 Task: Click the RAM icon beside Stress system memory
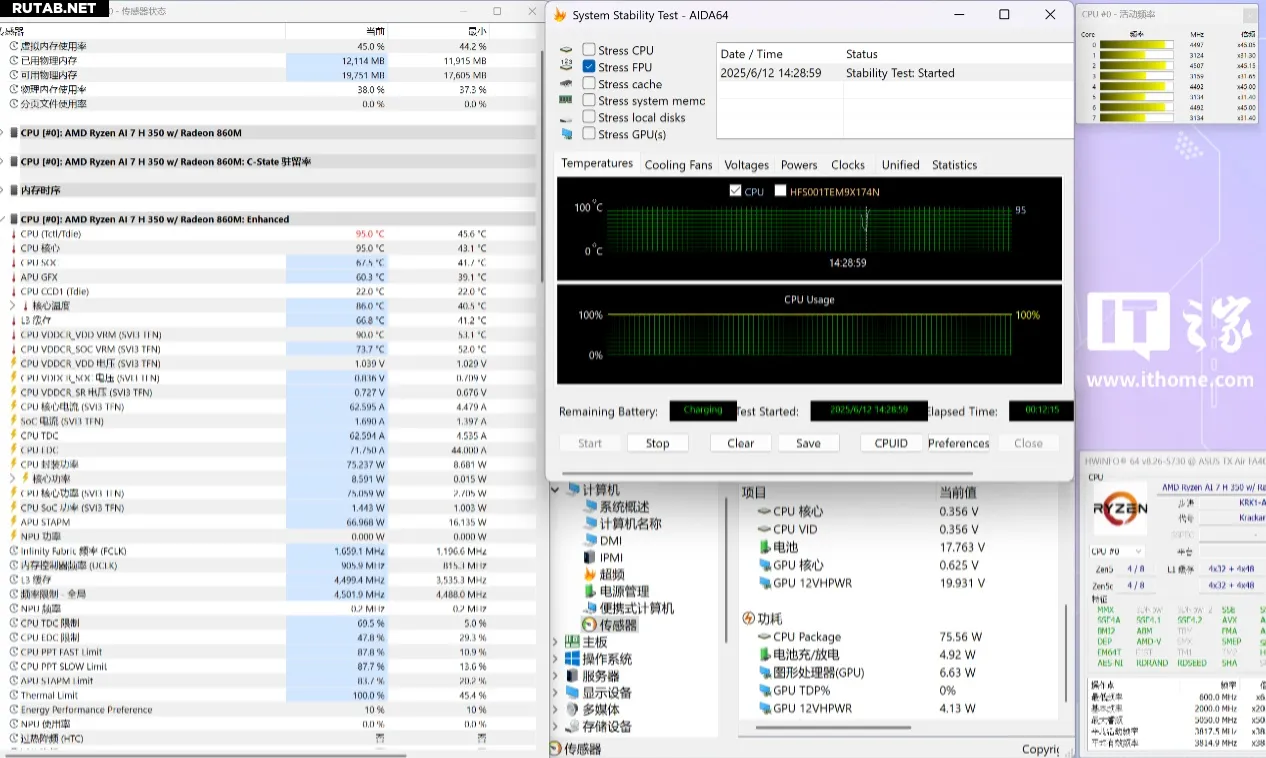[566, 101]
